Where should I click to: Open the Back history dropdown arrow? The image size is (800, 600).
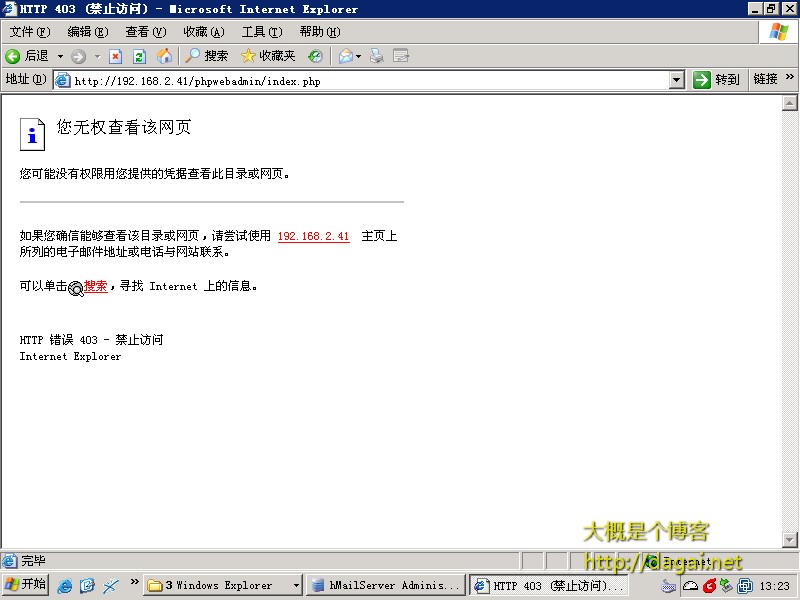click(x=60, y=56)
